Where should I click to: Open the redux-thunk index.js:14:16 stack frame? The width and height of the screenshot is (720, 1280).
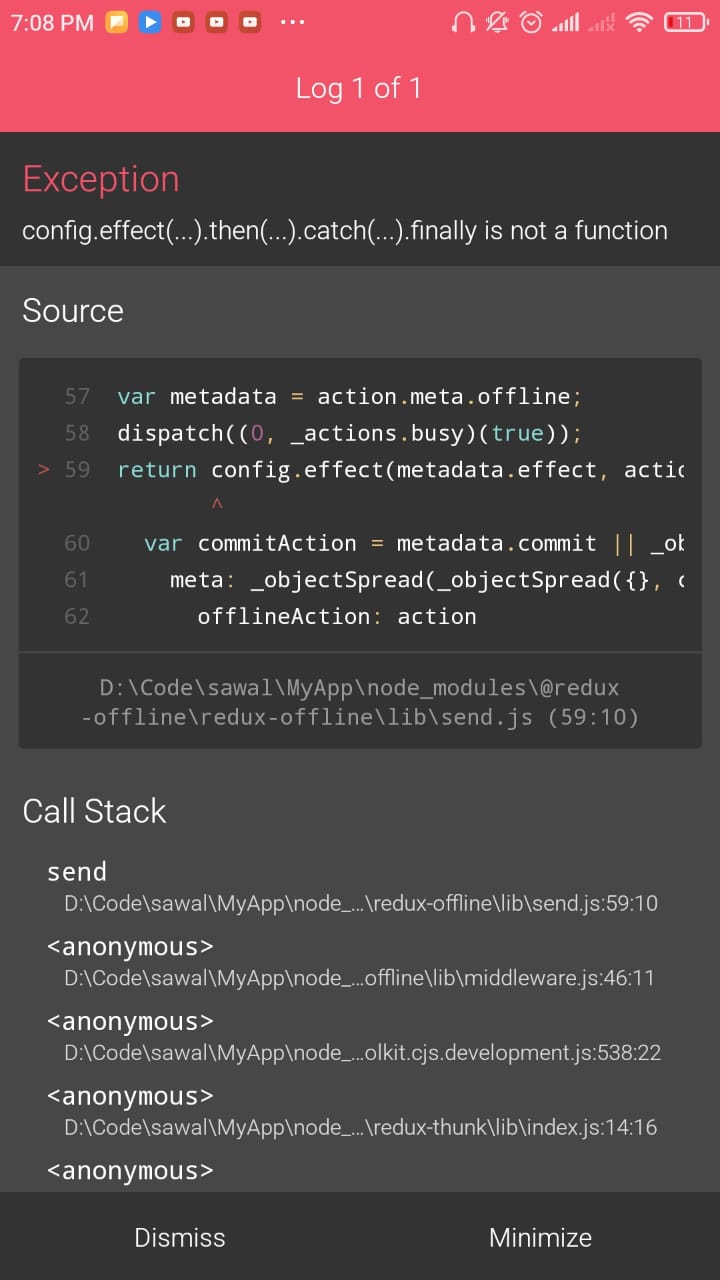pyautogui.click(x=360, y=1127)
